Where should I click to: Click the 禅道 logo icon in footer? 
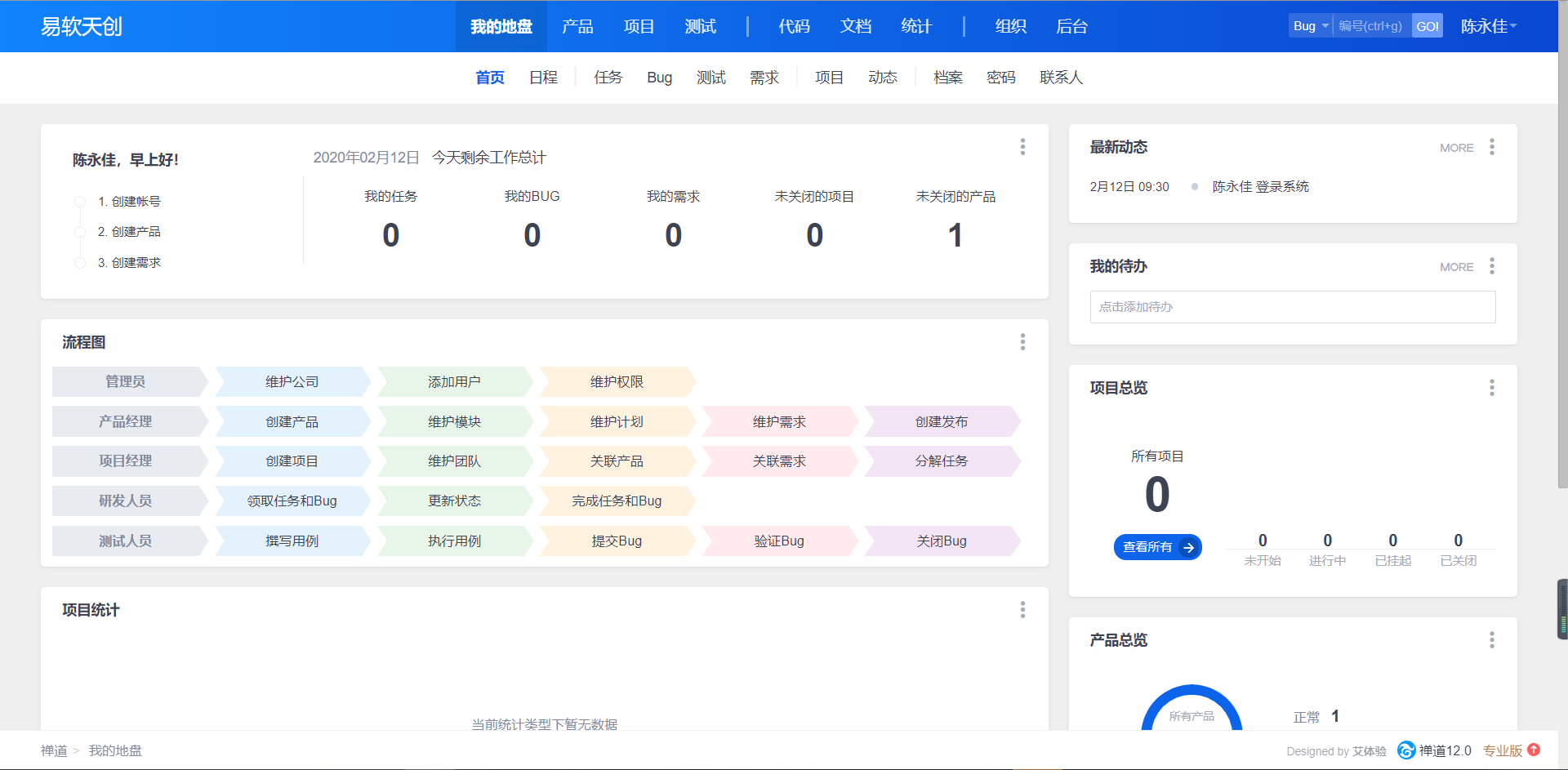tap(1406, 750)
